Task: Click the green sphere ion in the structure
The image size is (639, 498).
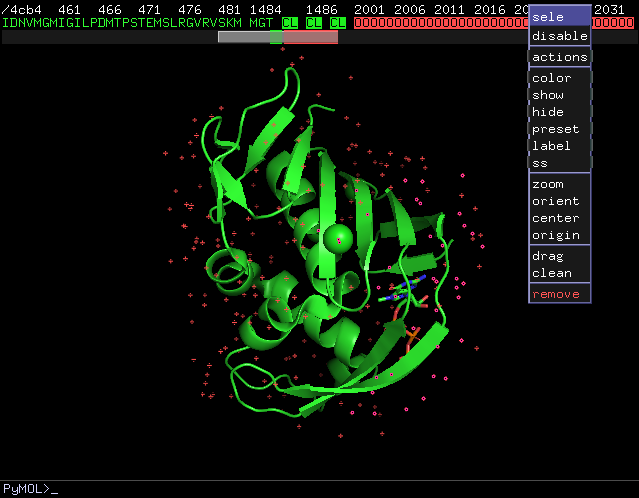Action: (x=338, y=238)
